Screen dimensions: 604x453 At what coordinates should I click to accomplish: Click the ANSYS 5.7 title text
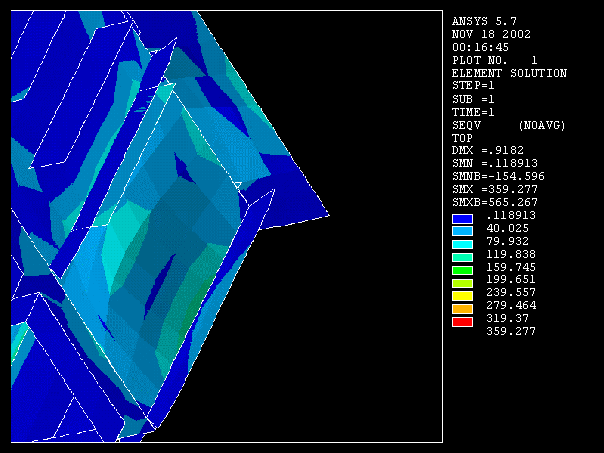[x=484, y=21]
